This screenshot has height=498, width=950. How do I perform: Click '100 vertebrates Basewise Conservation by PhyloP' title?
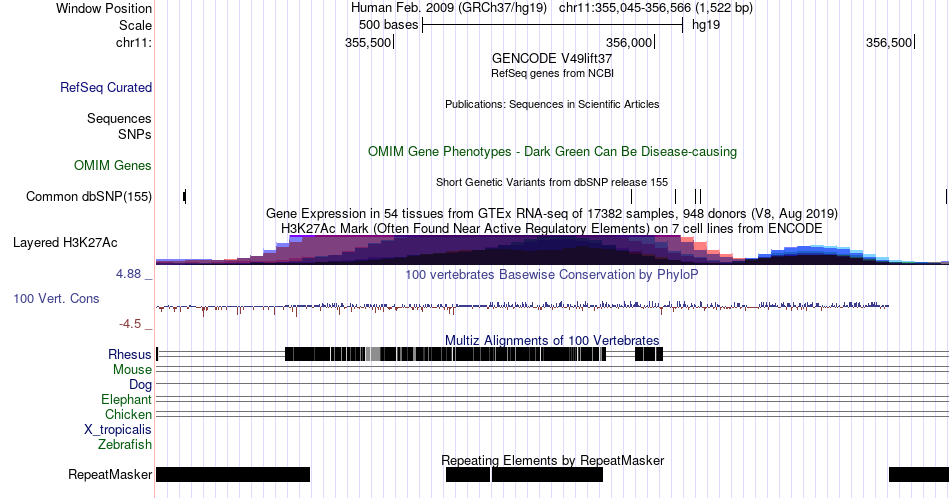(552, 274)
